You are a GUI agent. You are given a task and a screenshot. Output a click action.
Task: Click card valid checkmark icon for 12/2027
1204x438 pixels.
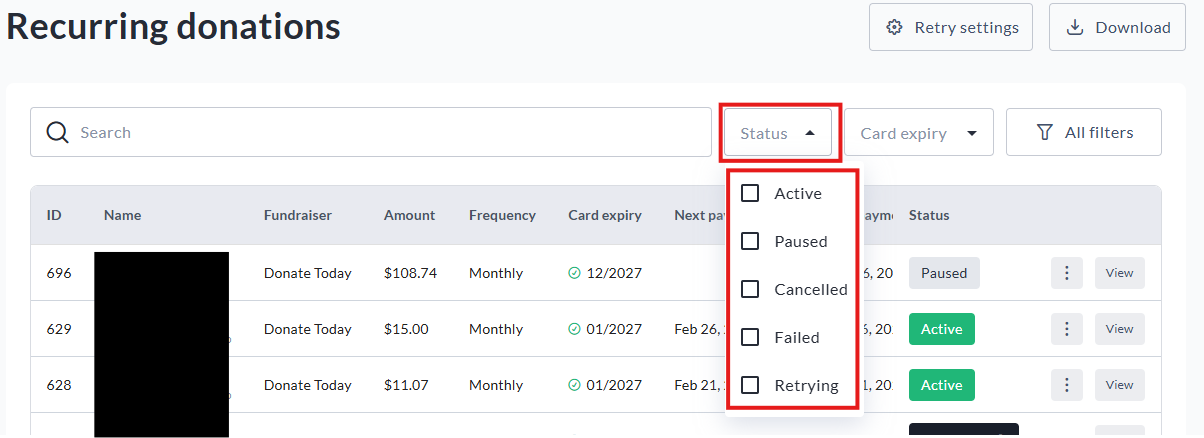(574, 273)
